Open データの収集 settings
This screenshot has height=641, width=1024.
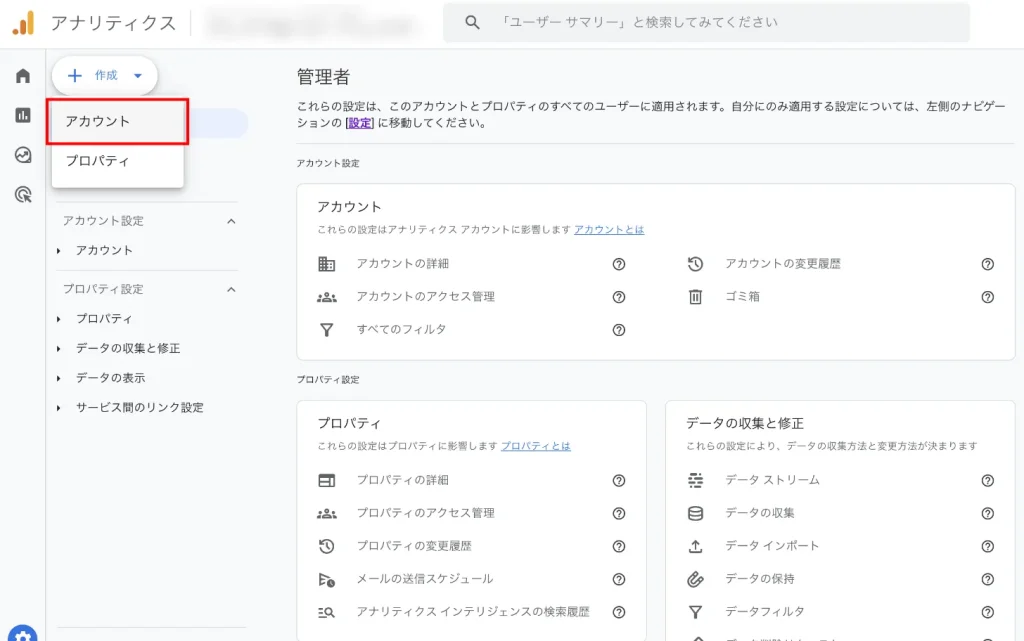coord(760,514)
